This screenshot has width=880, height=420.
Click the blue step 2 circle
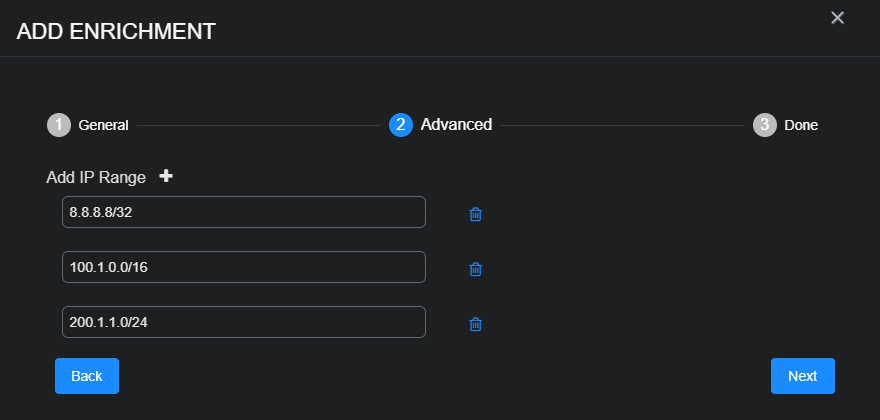[401, 125]
